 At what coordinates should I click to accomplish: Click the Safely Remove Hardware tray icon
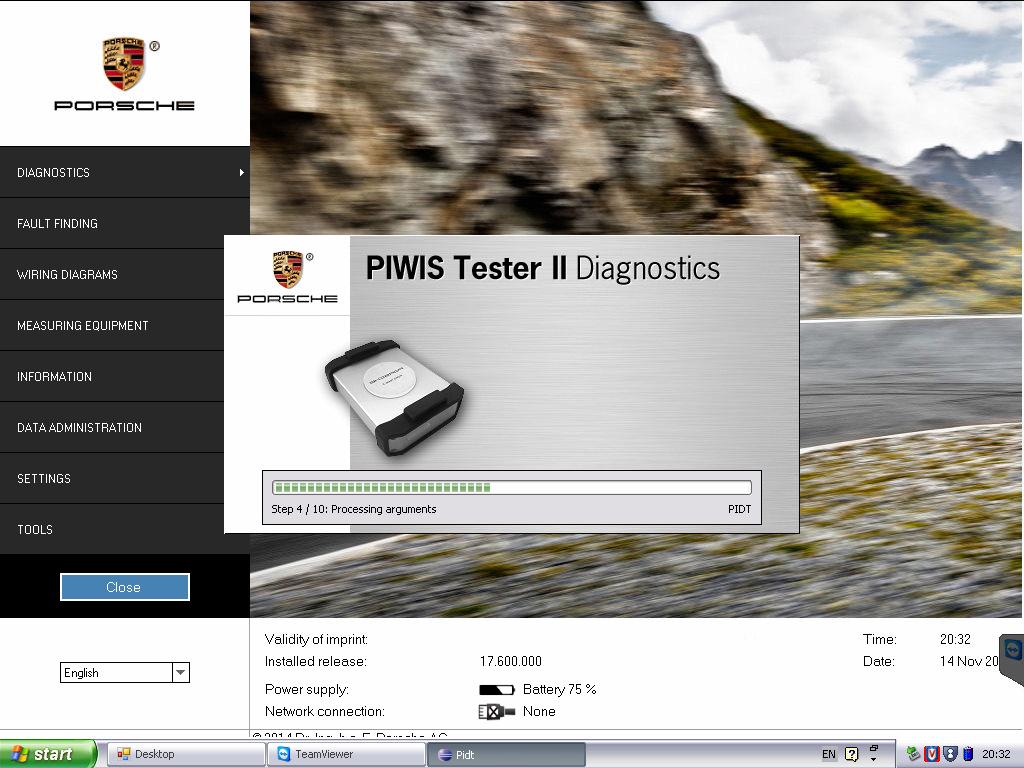point(913,754)
